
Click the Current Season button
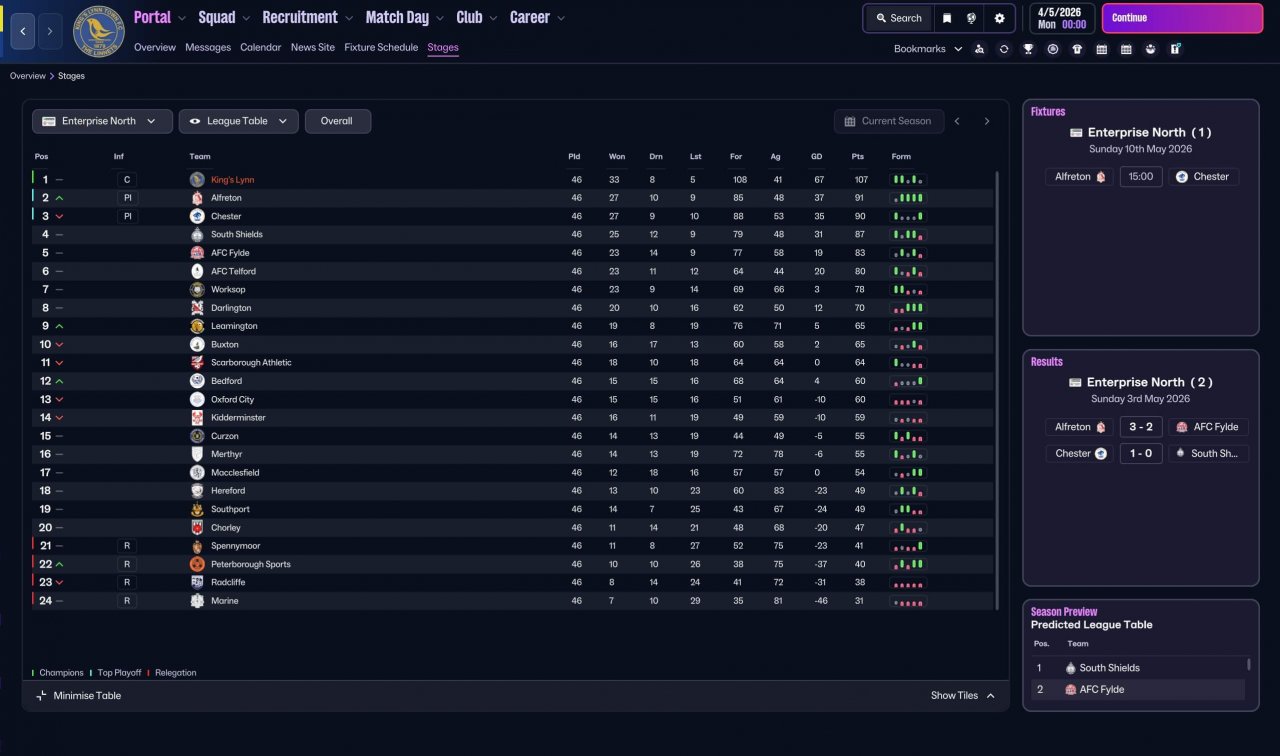(x=887, y=121)
